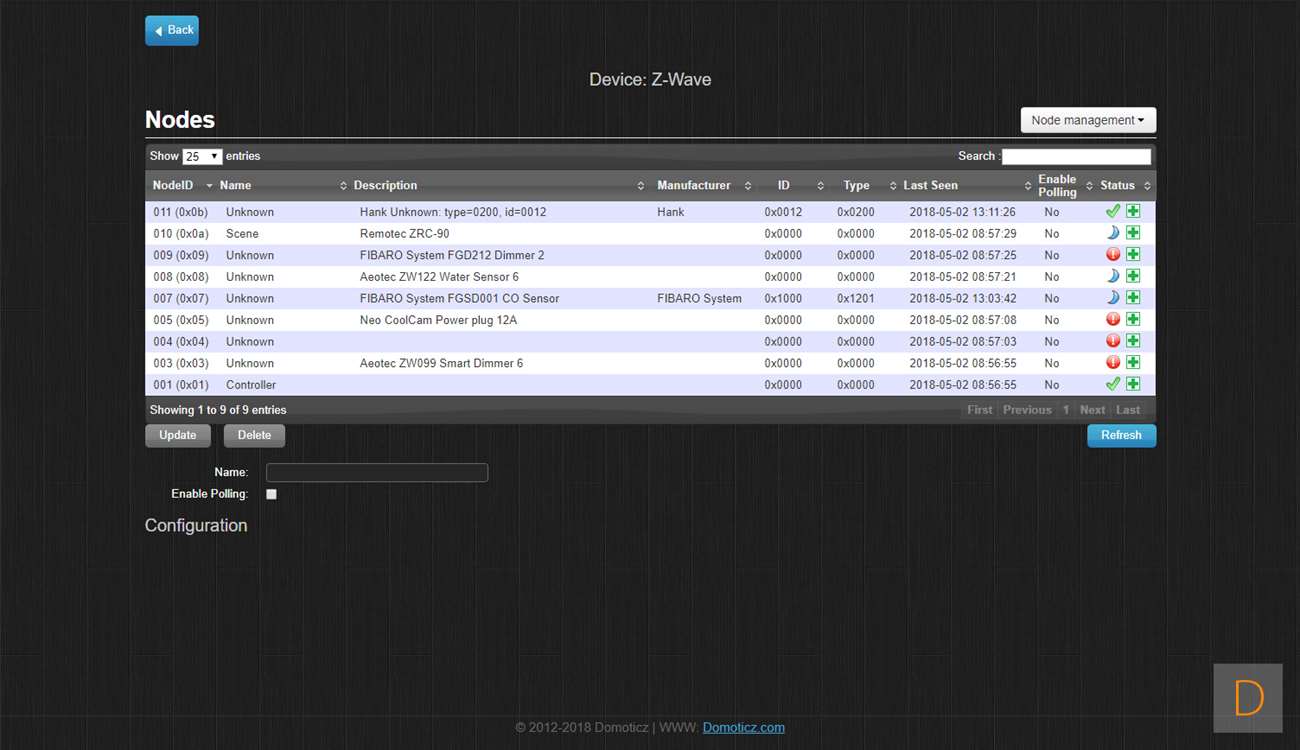Viewport: 1300px width, 750px height.
Task: Toggle the Enable Polling checkbox
Action: tap(271, 494)
